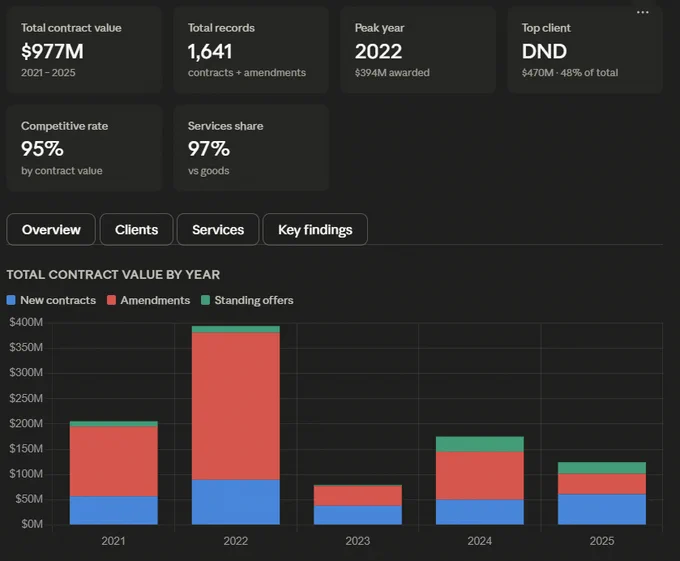Click the 1,641 records figure

click(210, 52)
